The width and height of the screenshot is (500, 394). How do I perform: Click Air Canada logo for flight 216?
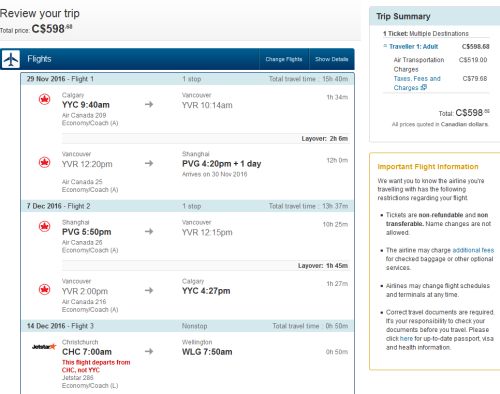click(44, 289)
